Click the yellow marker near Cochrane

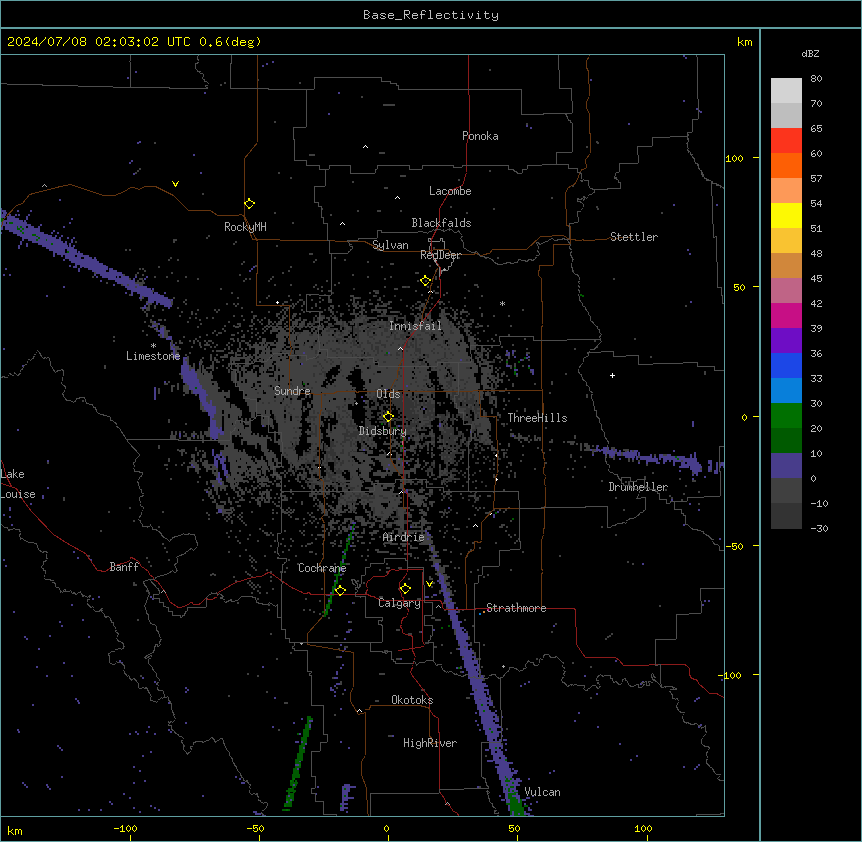point(340,590)
